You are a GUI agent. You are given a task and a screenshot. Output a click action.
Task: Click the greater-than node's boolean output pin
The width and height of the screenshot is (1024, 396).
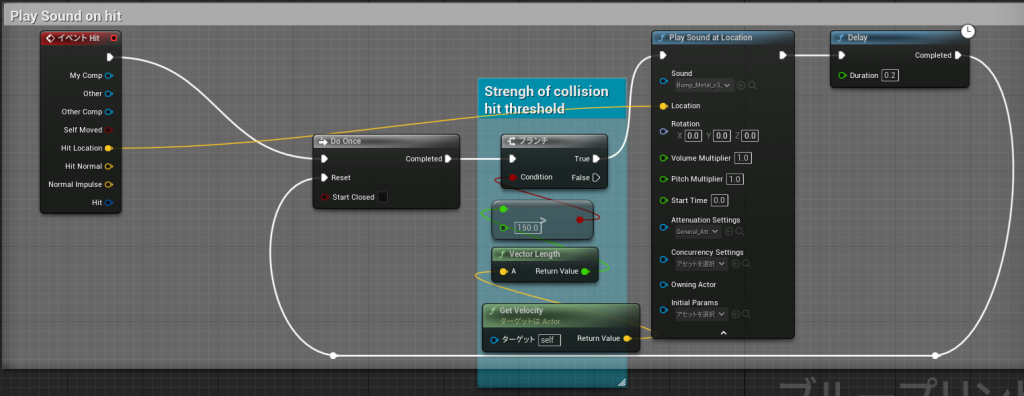(x=580, y=220)
